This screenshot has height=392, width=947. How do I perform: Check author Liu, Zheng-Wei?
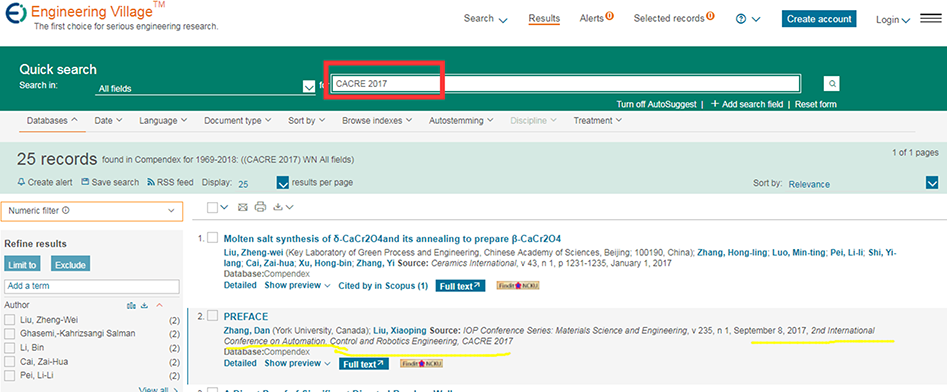point(10,320)
